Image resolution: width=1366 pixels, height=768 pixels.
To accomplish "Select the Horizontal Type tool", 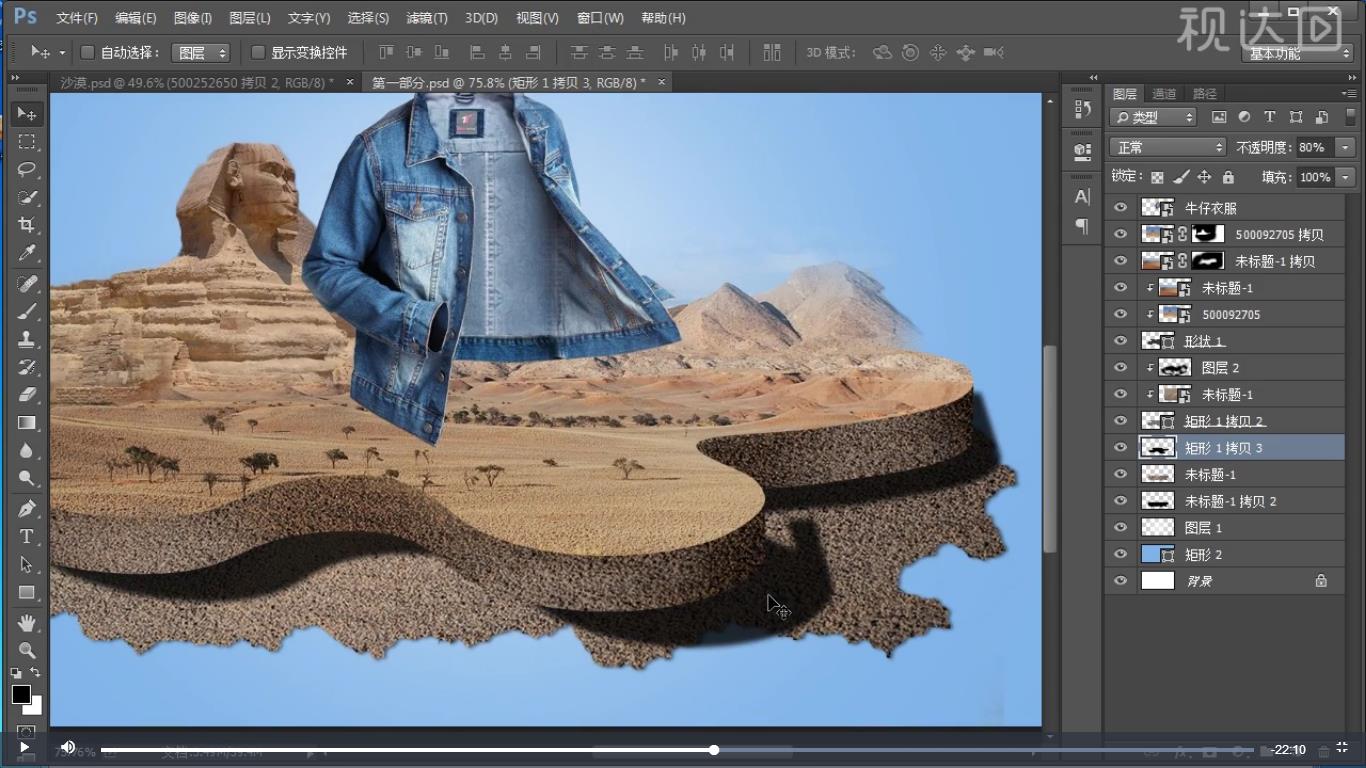I will (x=27, y=537).
